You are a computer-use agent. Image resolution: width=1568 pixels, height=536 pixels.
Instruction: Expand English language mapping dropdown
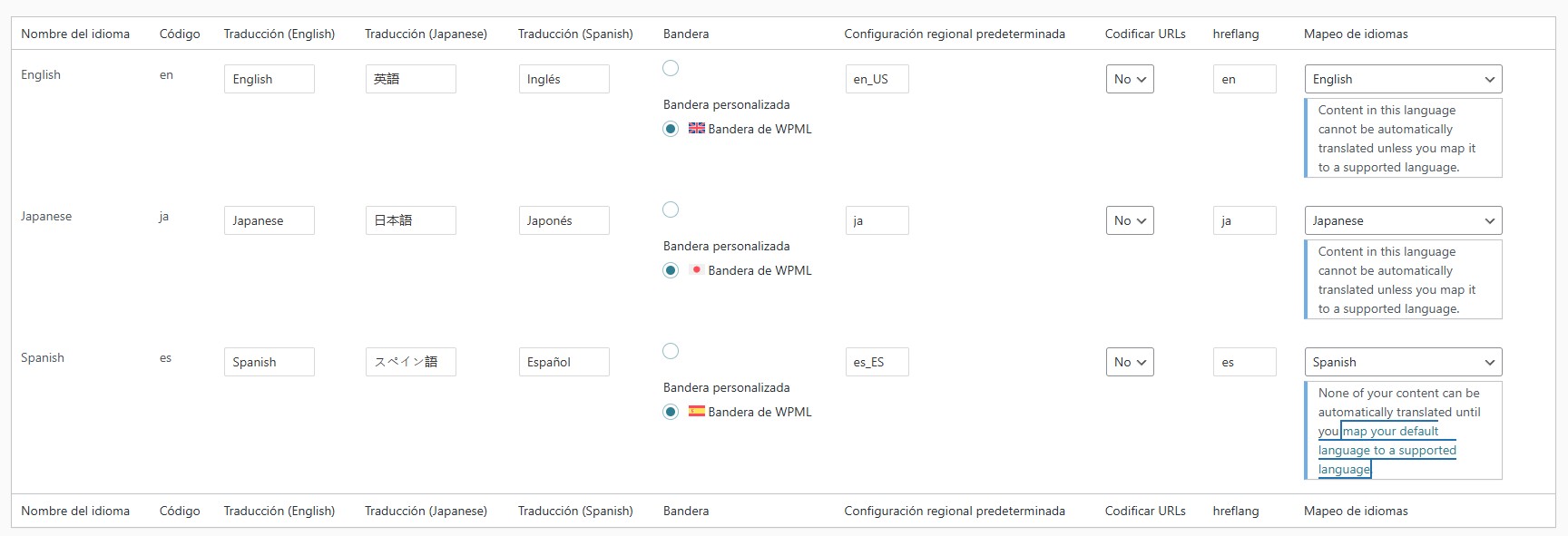1403,79
